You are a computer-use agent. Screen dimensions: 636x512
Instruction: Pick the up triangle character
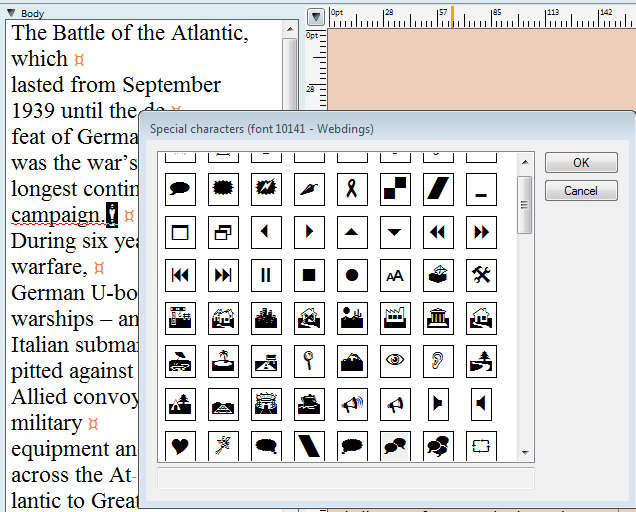352,232
